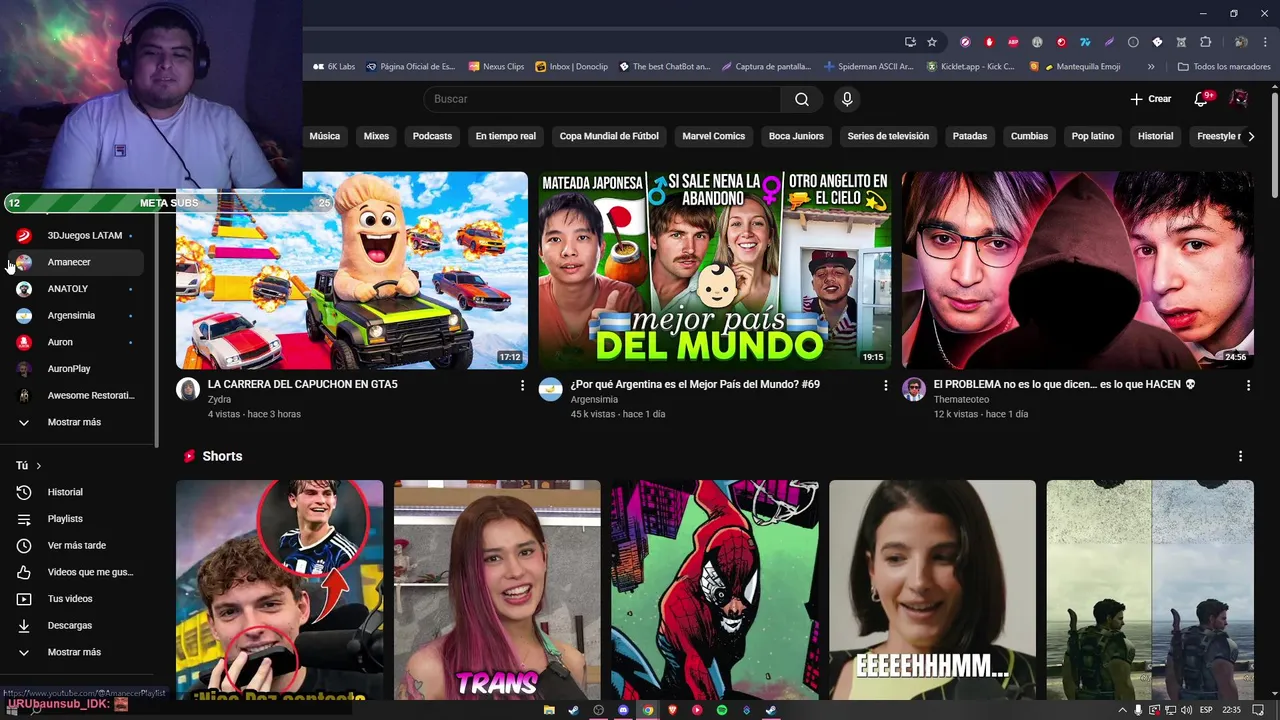Select Copa Mundial de Fútbol chip

(609, 136)
